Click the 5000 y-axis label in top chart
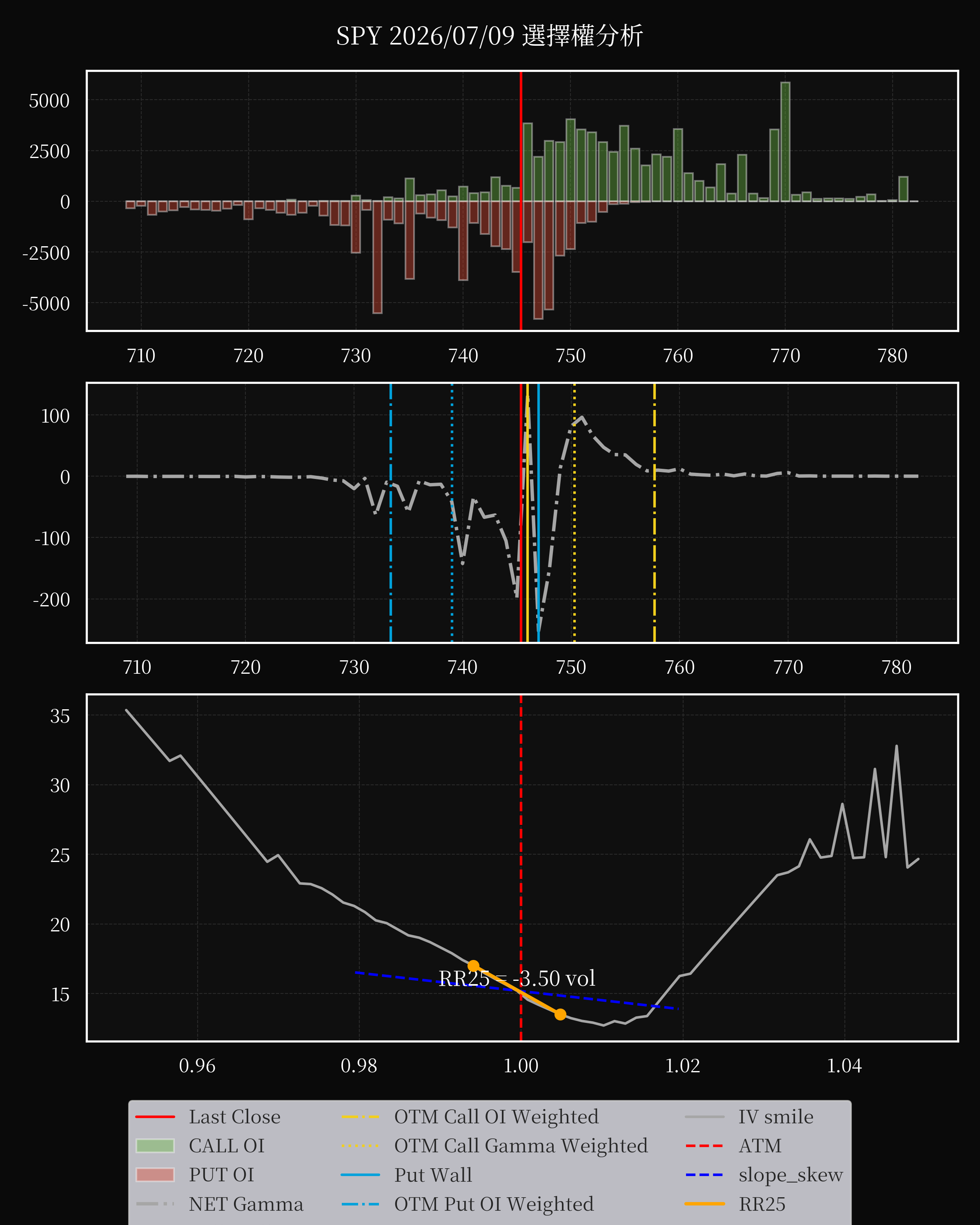This screenshot has height=1225, width=980. click(49, 101)
